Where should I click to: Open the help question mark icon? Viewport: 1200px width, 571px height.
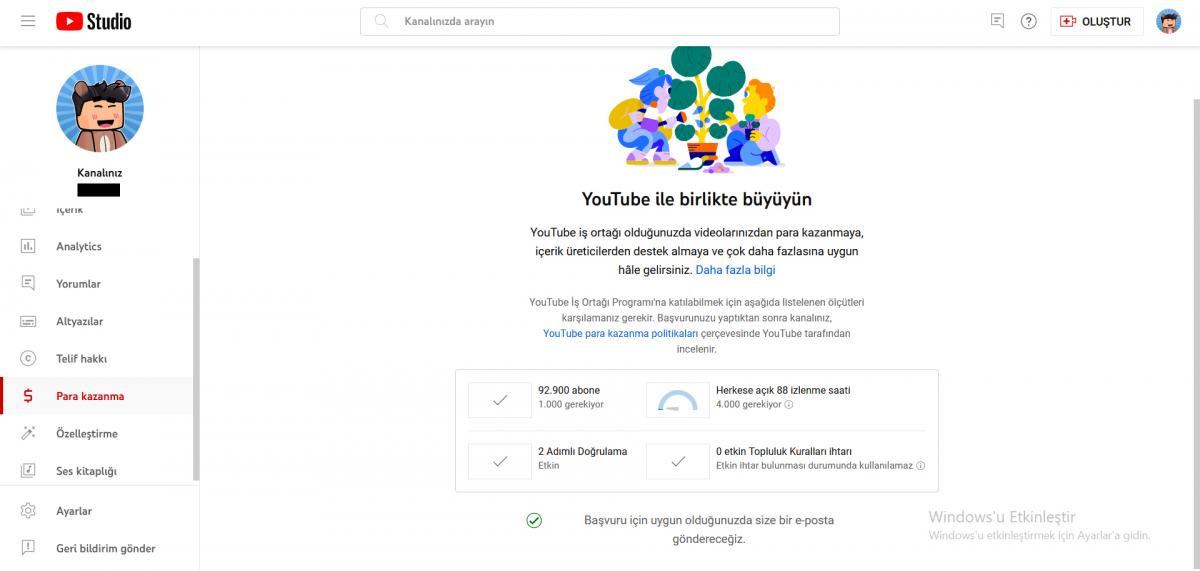[x=1029, y=21]
